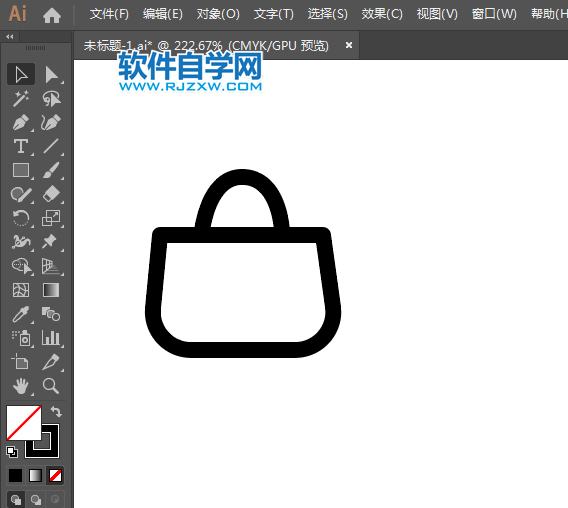The image size is (568, 508).
Task: Select the Perspective Grid tool
Action: [x=51, y=266]
